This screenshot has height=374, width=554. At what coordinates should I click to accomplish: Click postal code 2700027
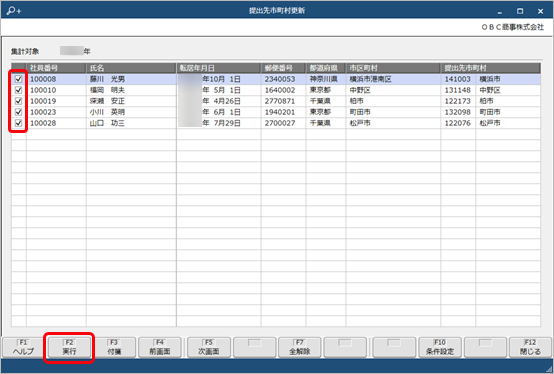[x=280, y=123]
